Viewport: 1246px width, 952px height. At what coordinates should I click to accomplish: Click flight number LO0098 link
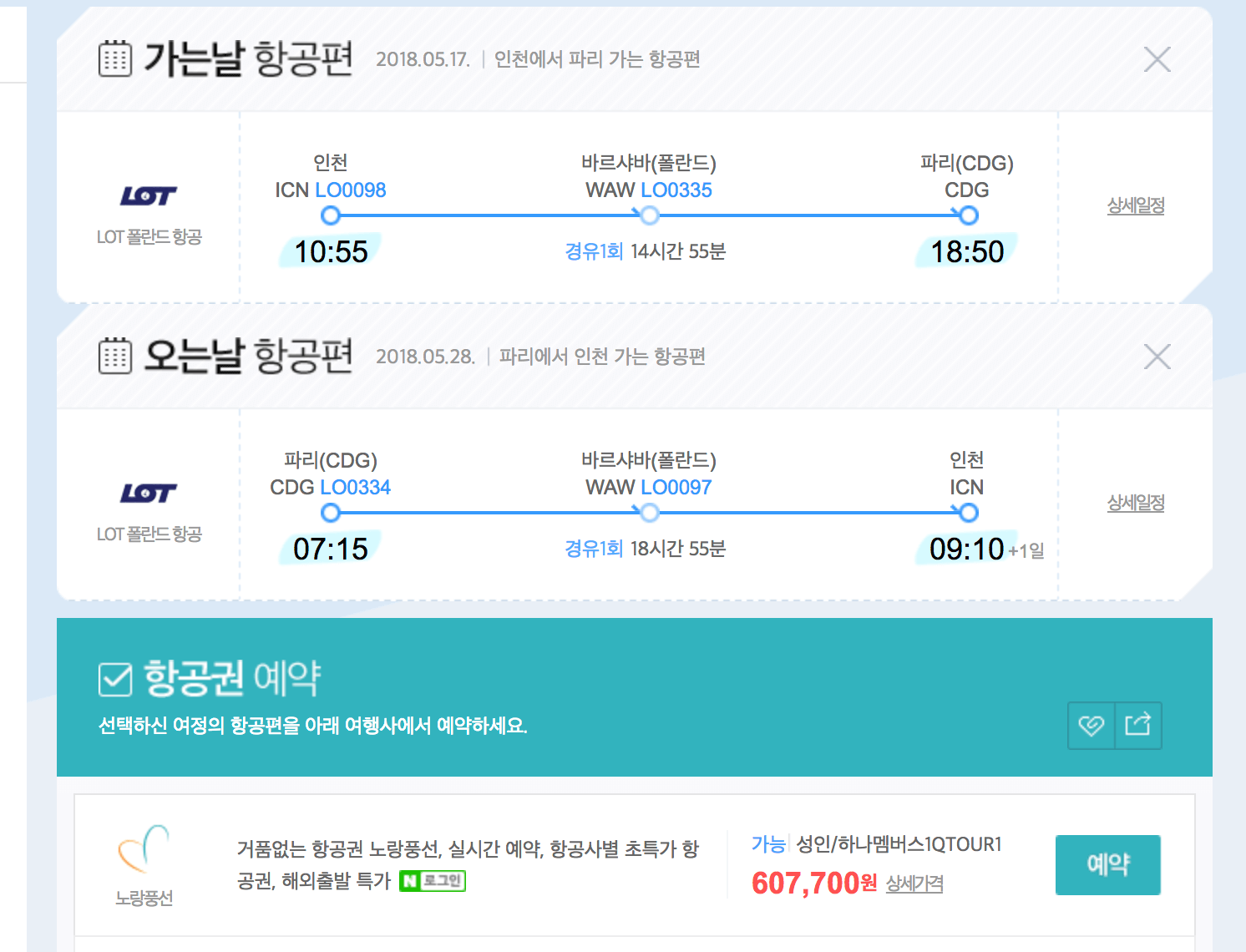coord(351,190)
